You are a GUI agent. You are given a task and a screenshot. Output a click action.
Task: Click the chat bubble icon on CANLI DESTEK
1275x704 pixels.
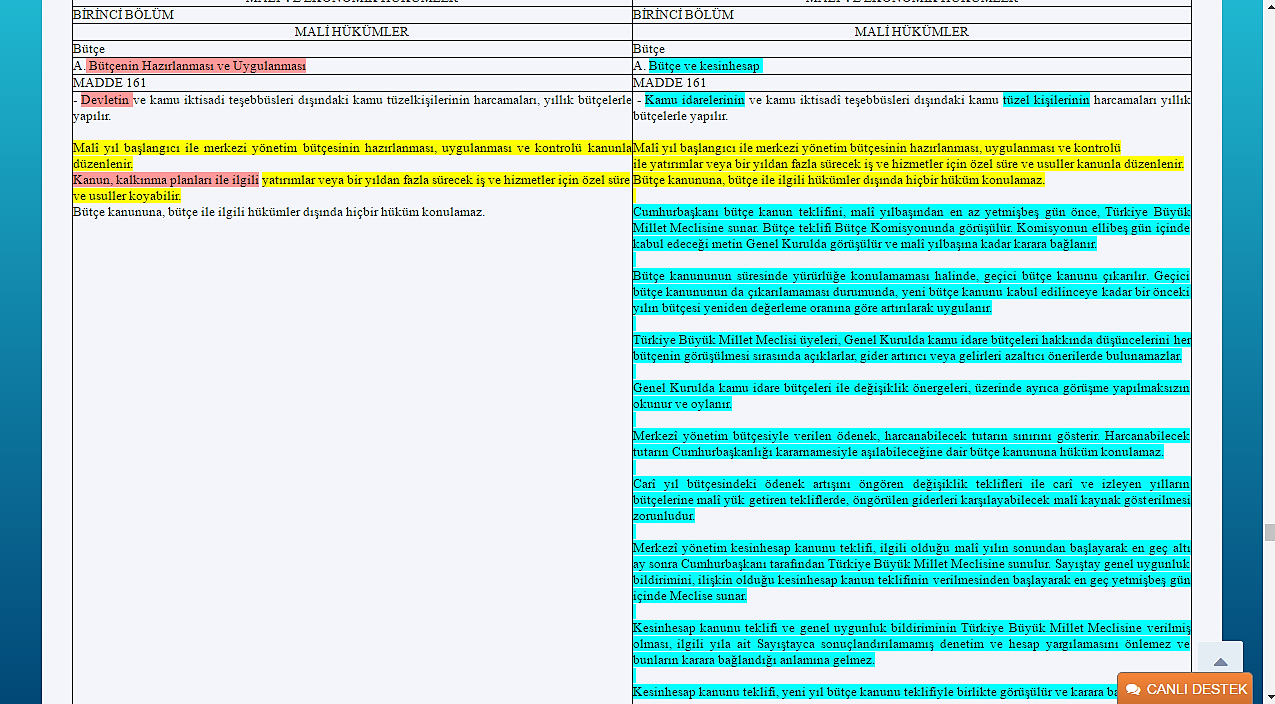pos(1133,690)
